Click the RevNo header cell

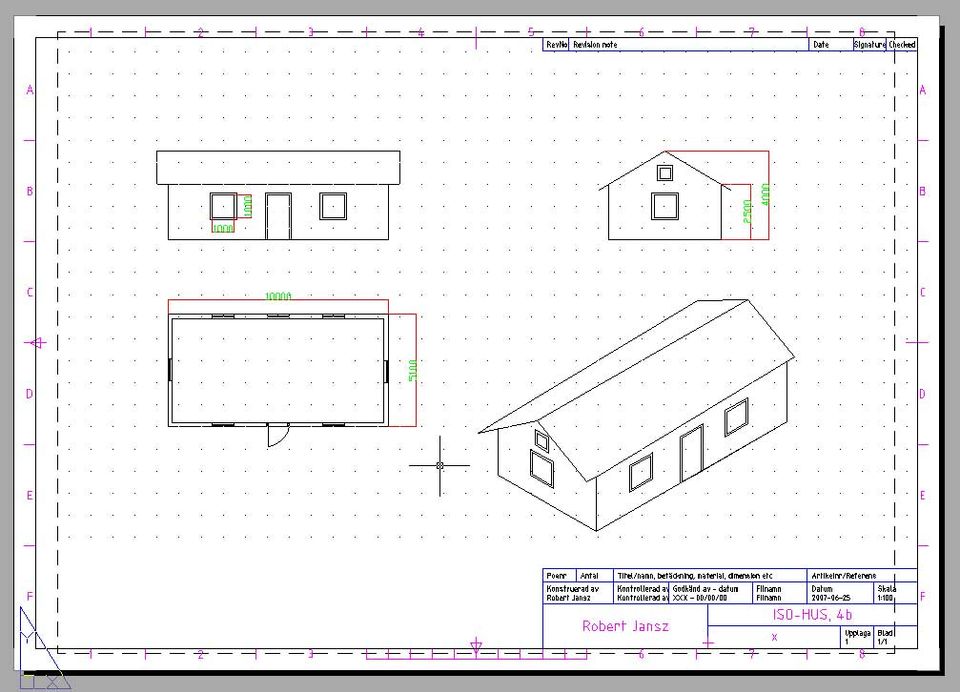557,45
